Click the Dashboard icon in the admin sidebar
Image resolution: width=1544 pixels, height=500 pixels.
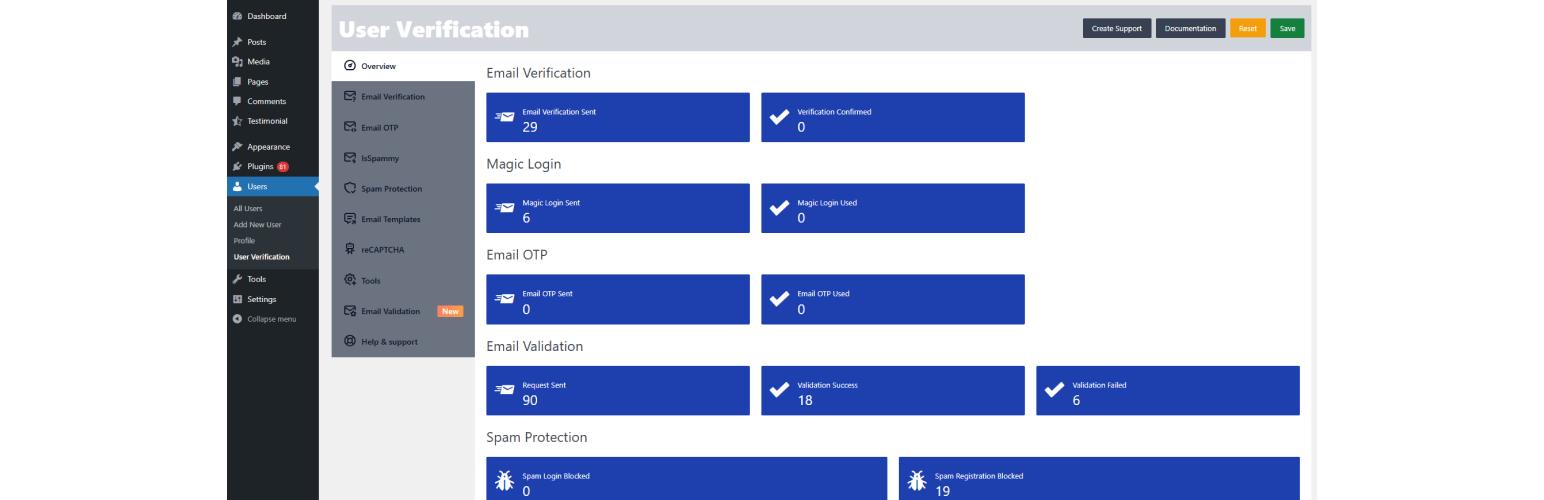pyautogui.click(x=237, y=16)
